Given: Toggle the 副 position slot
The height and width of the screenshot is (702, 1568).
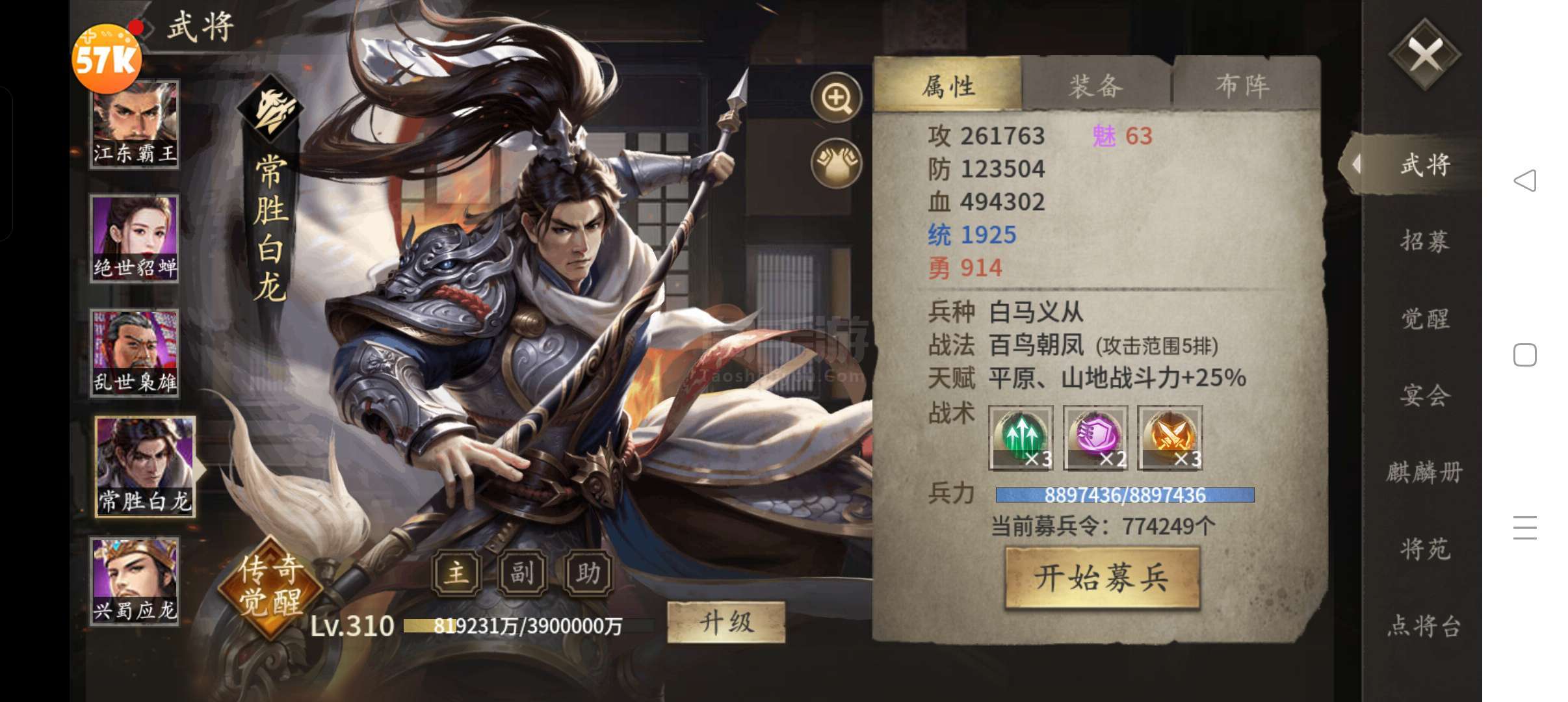Looking at the screenshot, I should (522, 573).
